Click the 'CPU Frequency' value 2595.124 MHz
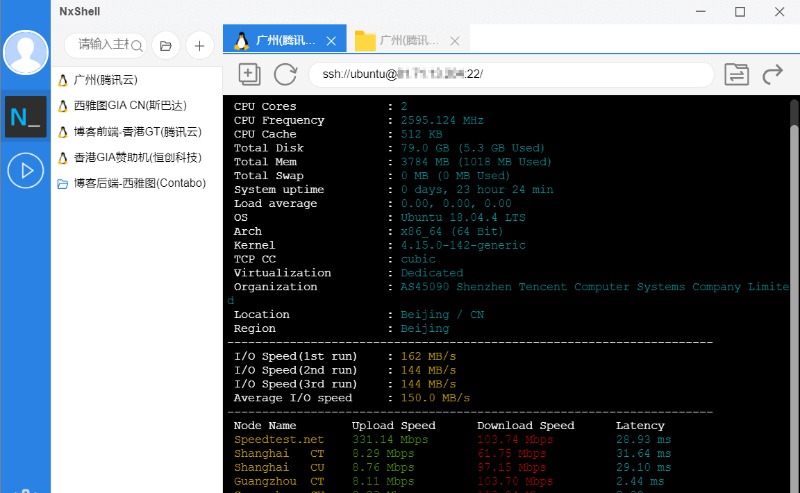The height and width of the screenshot is (493, 800). pos(442,120)
